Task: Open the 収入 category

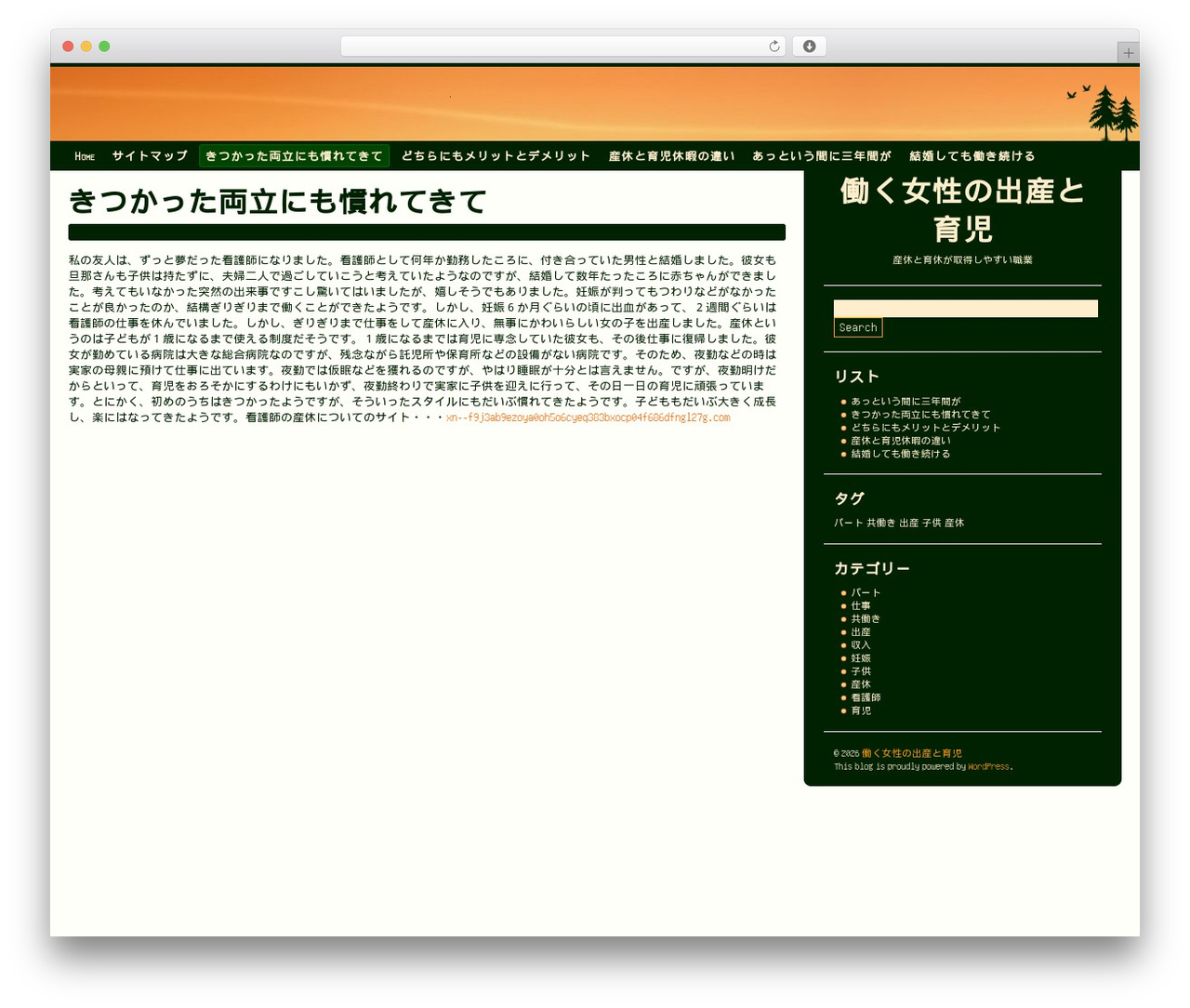Action: point(861,644)
